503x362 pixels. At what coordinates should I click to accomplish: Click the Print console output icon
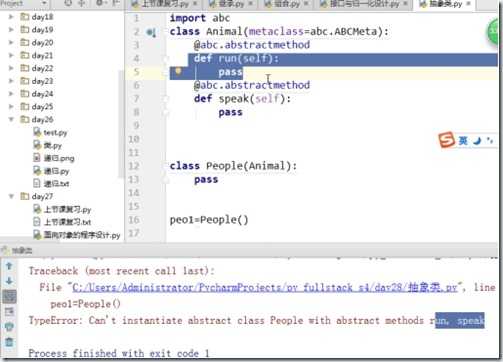click(9, 326)
